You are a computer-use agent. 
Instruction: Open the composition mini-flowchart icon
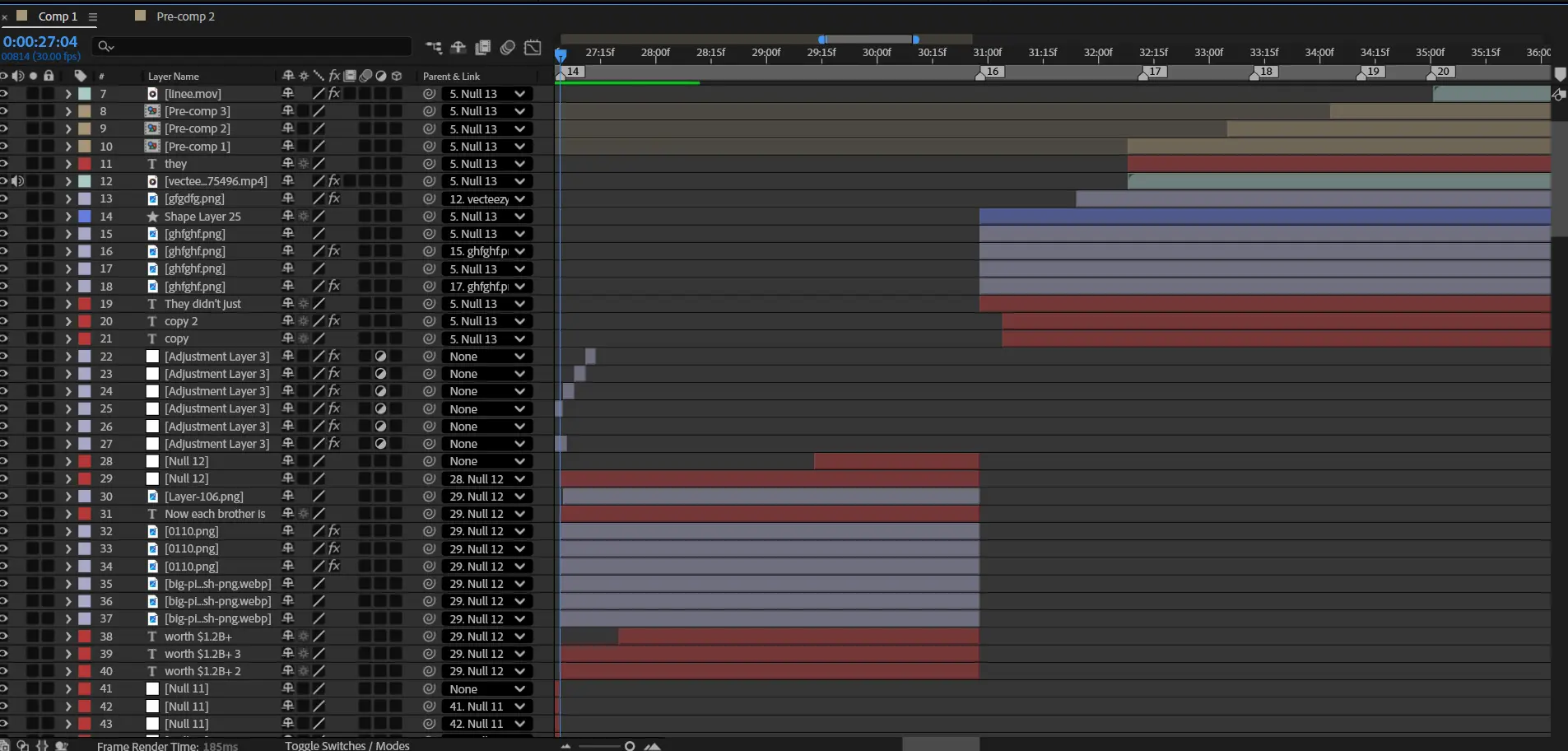pyautogui.click(x=434, y=48)
